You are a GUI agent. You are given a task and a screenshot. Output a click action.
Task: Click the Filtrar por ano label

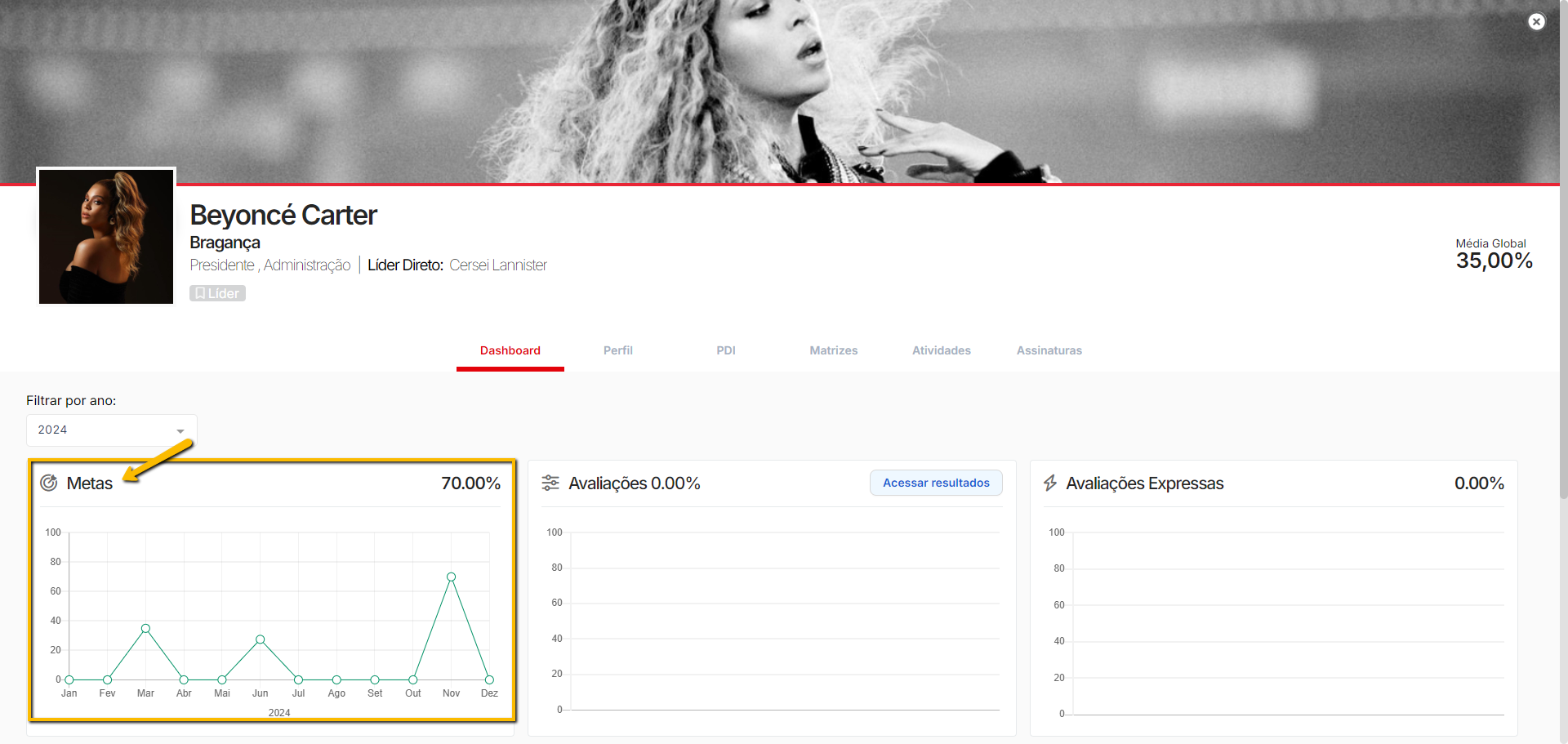point(71,400)
